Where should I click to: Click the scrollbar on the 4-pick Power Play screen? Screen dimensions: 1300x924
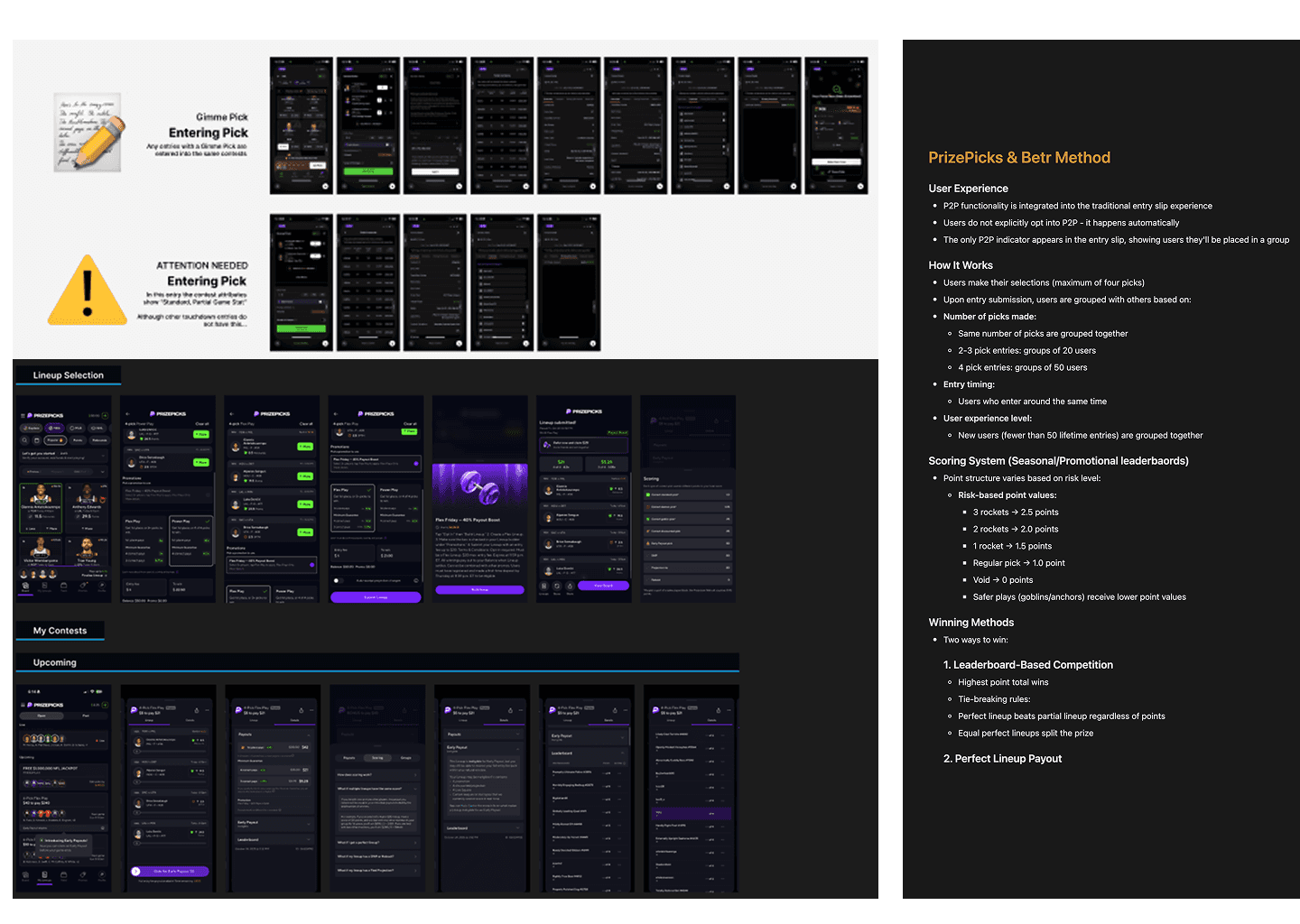click(214, 517)
